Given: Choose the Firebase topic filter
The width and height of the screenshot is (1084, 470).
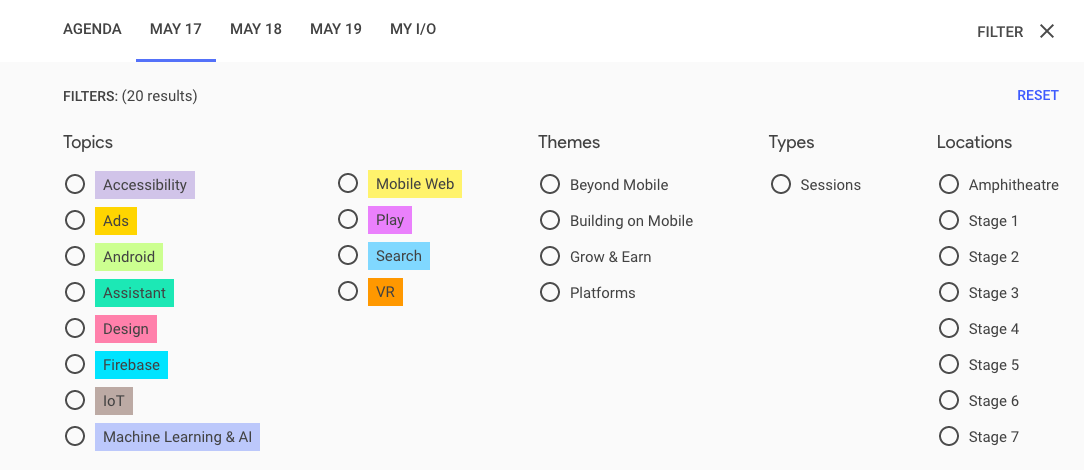Looking at the screenshot, I should (x=75, y=365).
